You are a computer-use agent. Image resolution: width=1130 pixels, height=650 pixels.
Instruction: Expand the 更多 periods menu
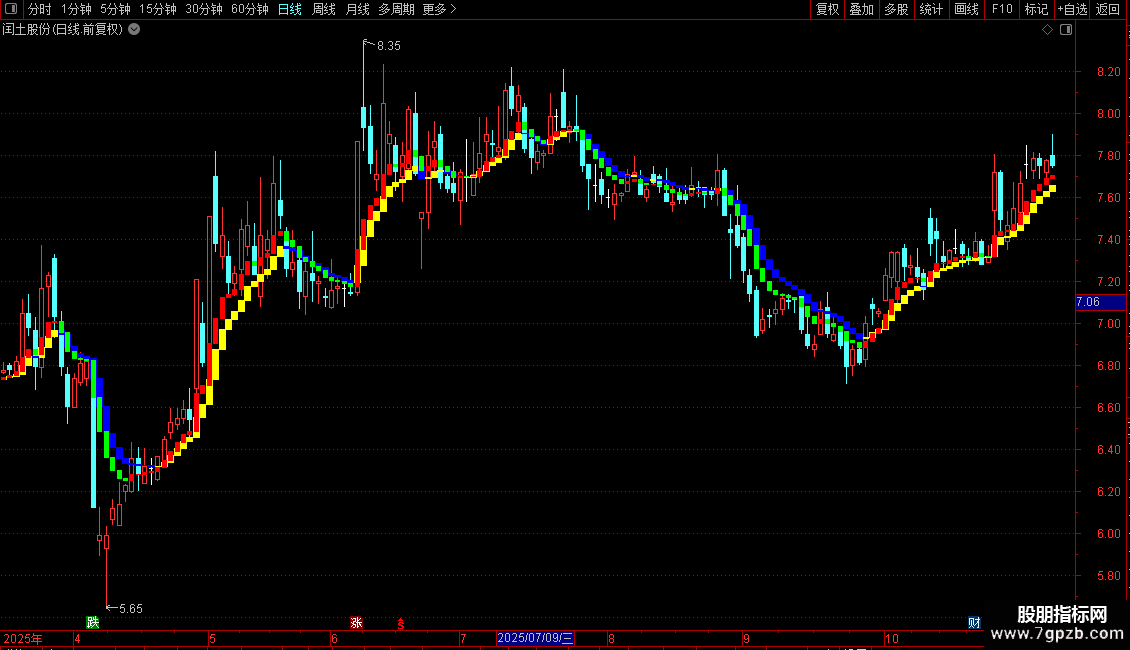(x=439, y=9)
